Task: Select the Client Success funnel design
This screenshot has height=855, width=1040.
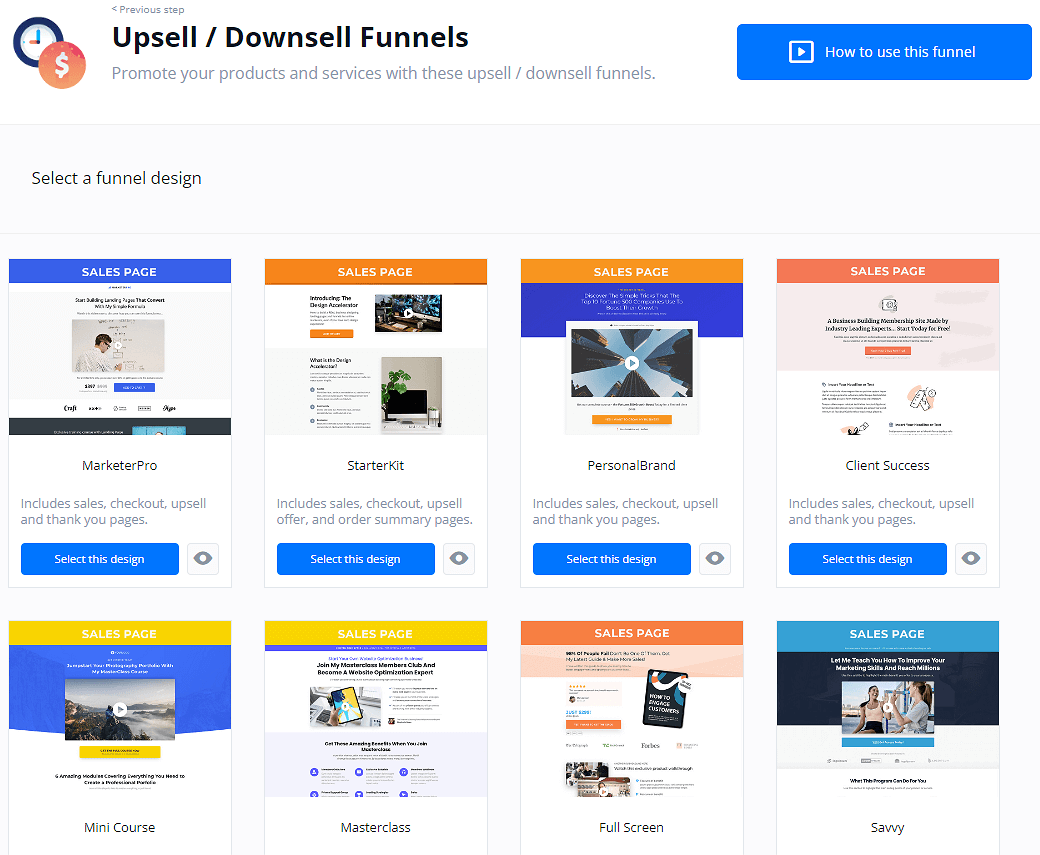Action: 867,559
